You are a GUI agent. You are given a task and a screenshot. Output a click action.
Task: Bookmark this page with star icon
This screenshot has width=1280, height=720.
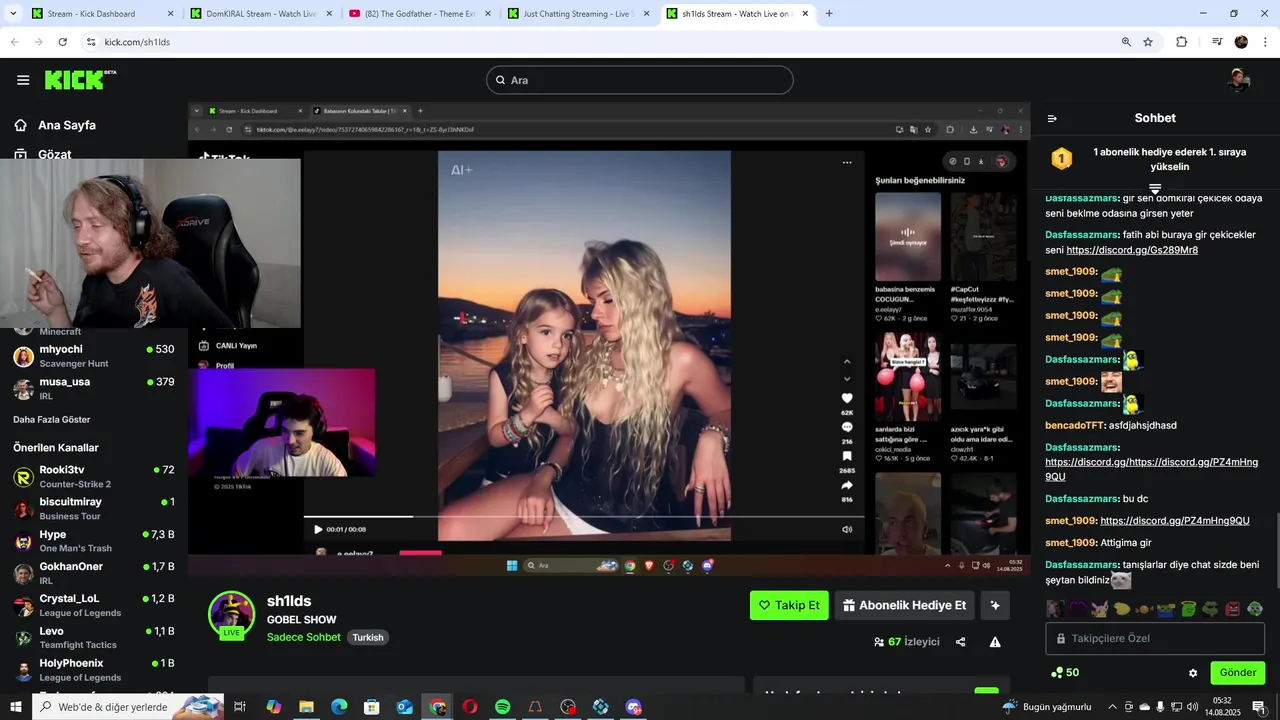[x=1148, y=42]
